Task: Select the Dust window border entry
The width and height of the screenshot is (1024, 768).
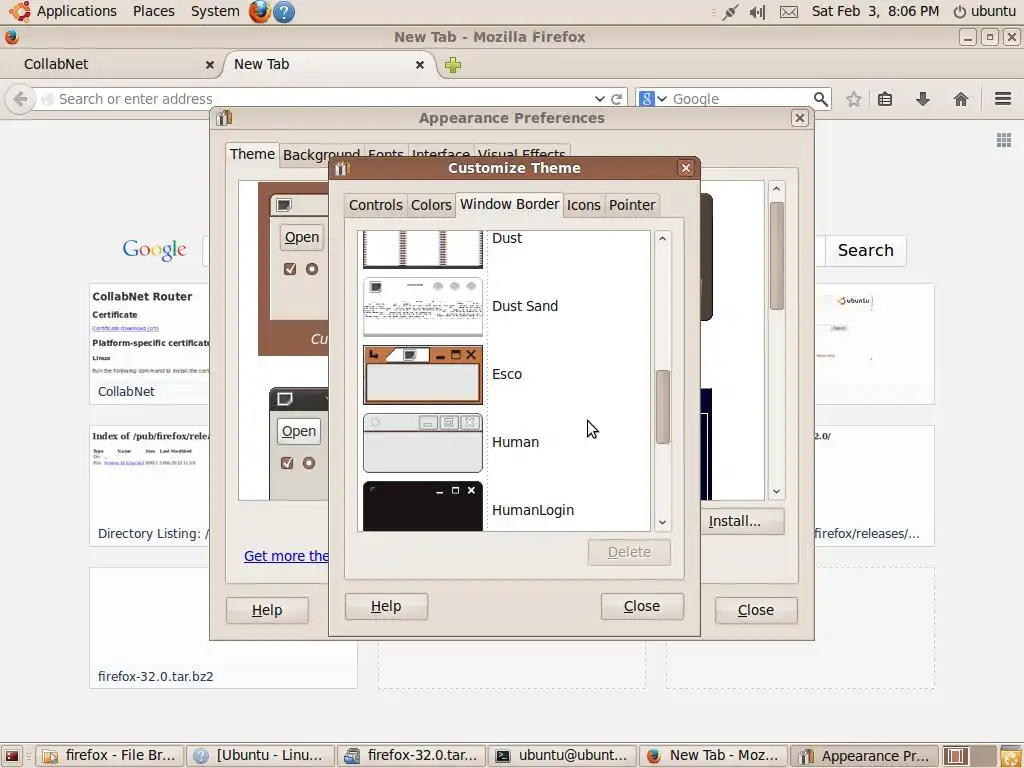Action: 505,249
